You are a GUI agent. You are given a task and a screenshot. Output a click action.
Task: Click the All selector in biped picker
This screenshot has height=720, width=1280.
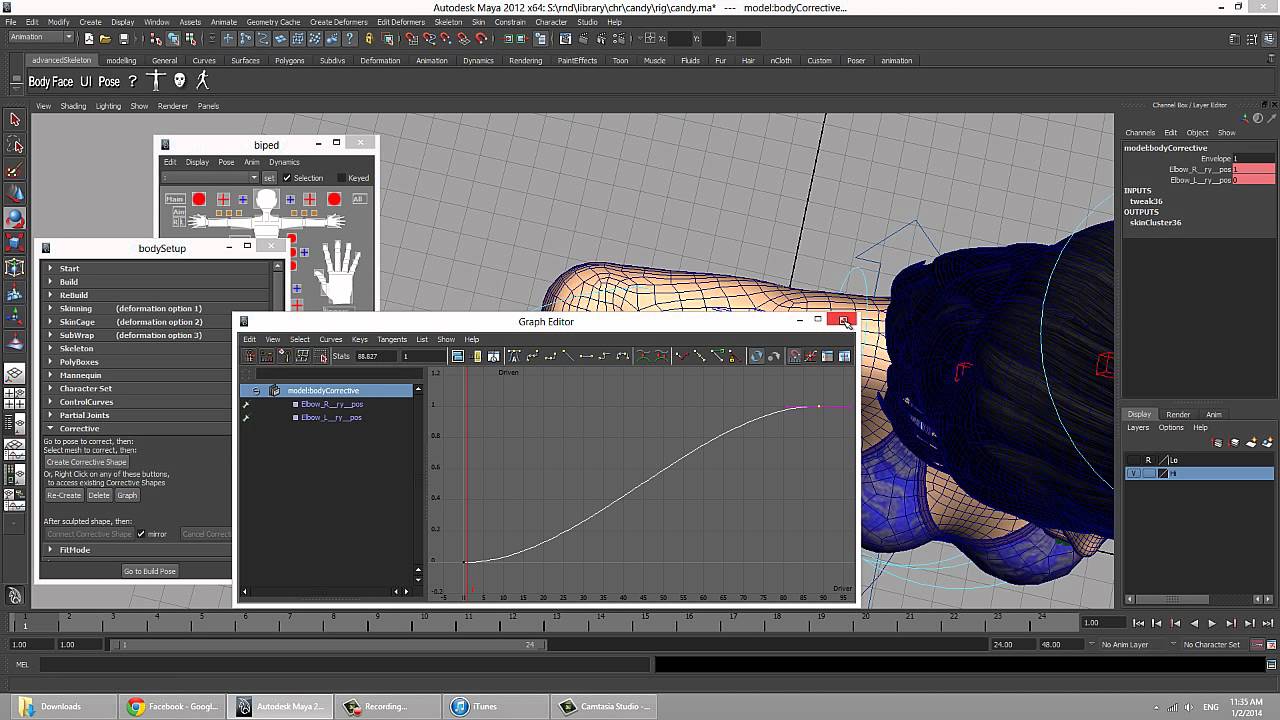coord(358,199)
